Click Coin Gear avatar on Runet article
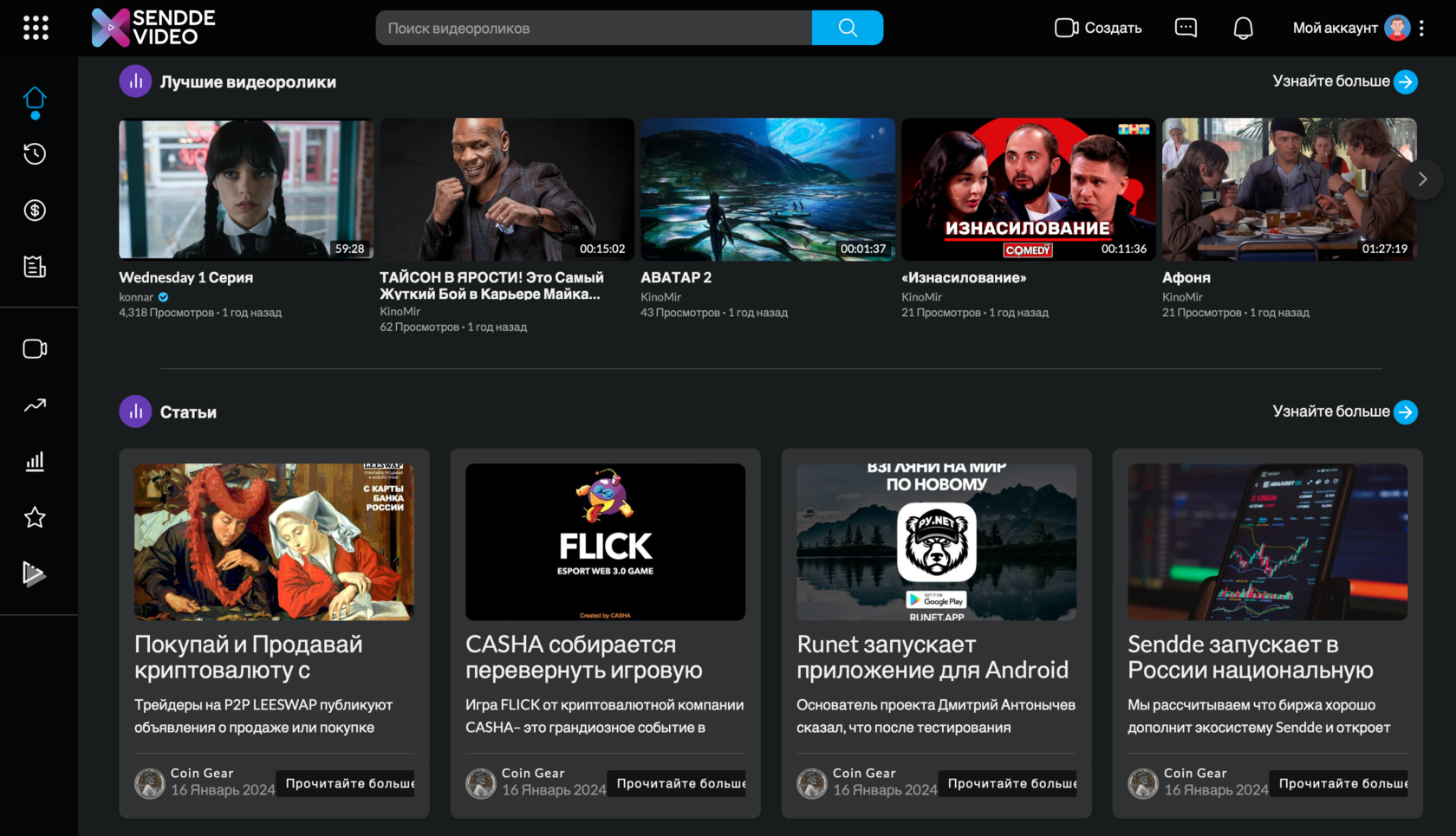 pyautogui.click(x=812, y=783)
